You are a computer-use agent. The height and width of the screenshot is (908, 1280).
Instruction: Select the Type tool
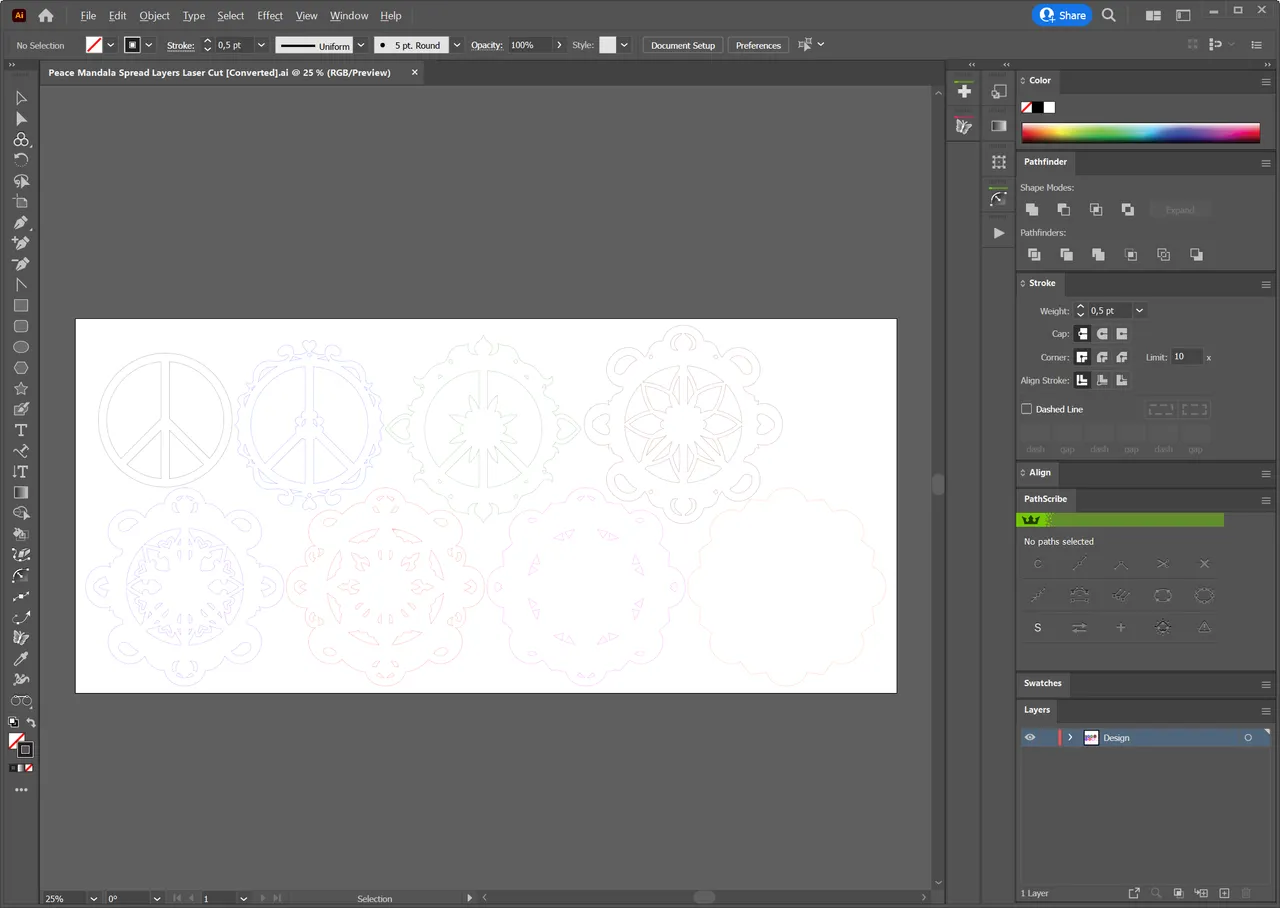click(21, 430)
